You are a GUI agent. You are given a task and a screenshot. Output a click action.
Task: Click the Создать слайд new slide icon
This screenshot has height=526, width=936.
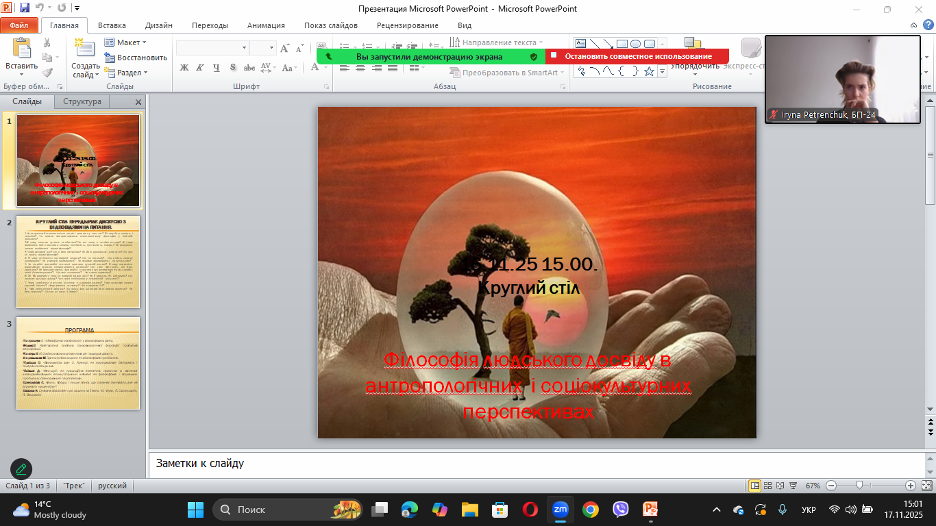84,48
